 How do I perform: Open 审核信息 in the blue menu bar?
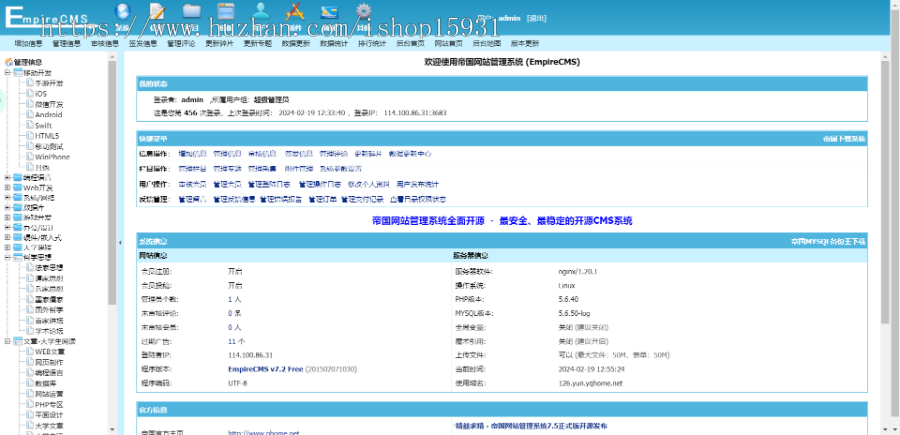click(x=104, y=43)
